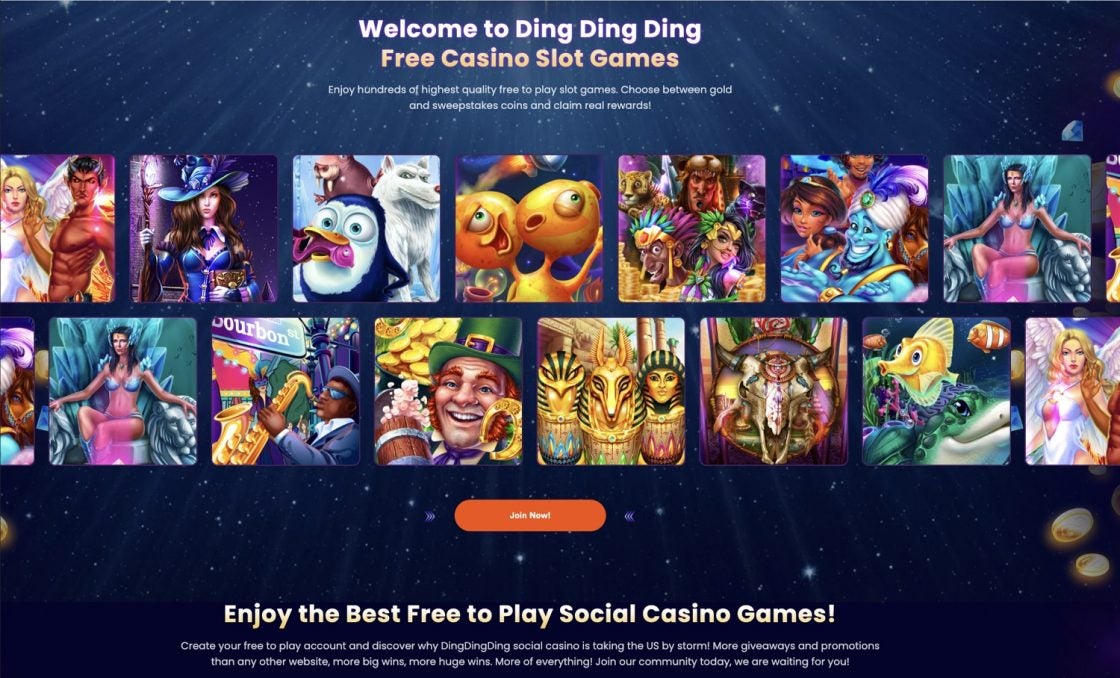Open the witch with blue hat game
1120x678 pixels.
click(204, 229)
